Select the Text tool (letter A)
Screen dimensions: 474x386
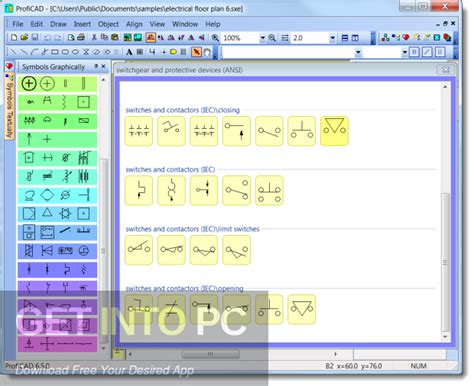pos(129,52)
